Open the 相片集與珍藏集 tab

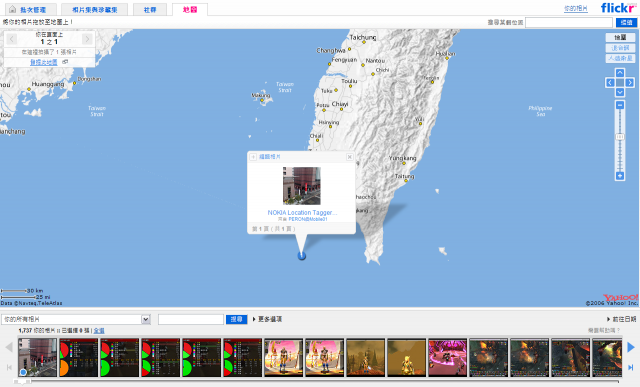pos(94,9)
